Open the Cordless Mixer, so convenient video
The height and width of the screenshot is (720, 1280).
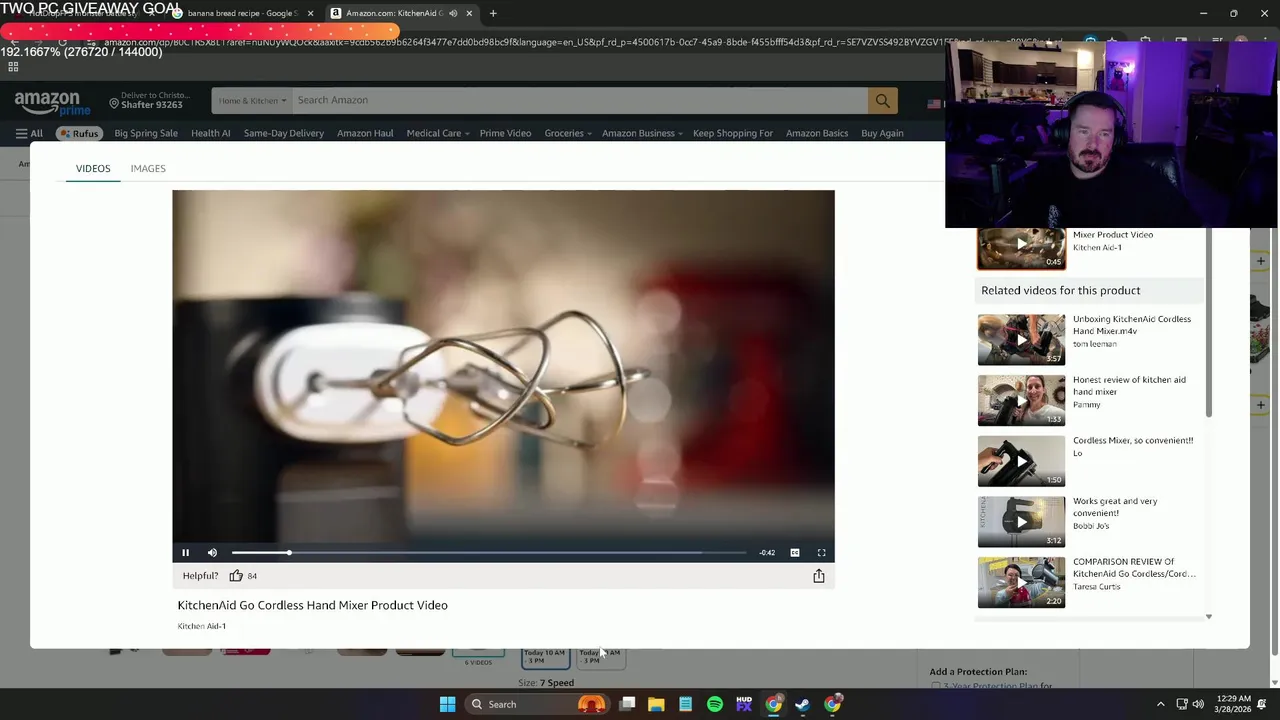(x=1021, y=461)
